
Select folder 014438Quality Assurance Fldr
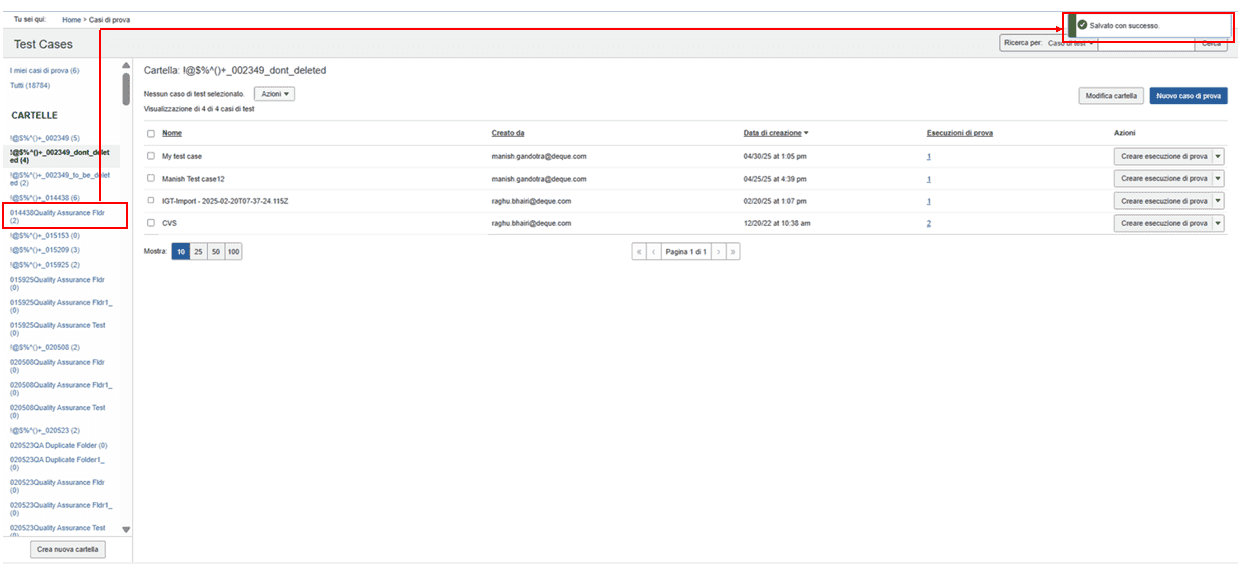(x=57, y=213)
